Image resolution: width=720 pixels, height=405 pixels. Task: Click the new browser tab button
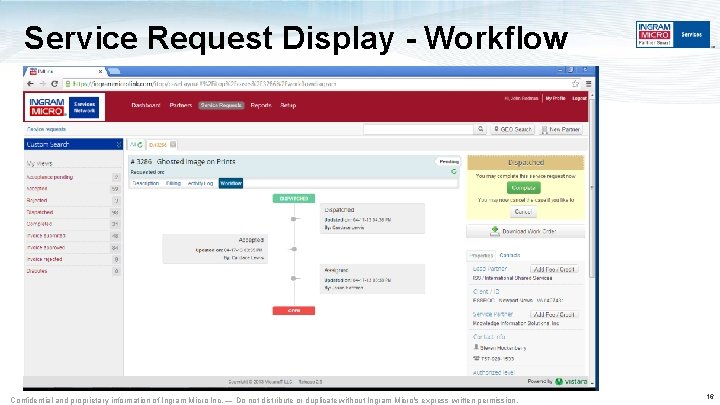coord(114,71)
